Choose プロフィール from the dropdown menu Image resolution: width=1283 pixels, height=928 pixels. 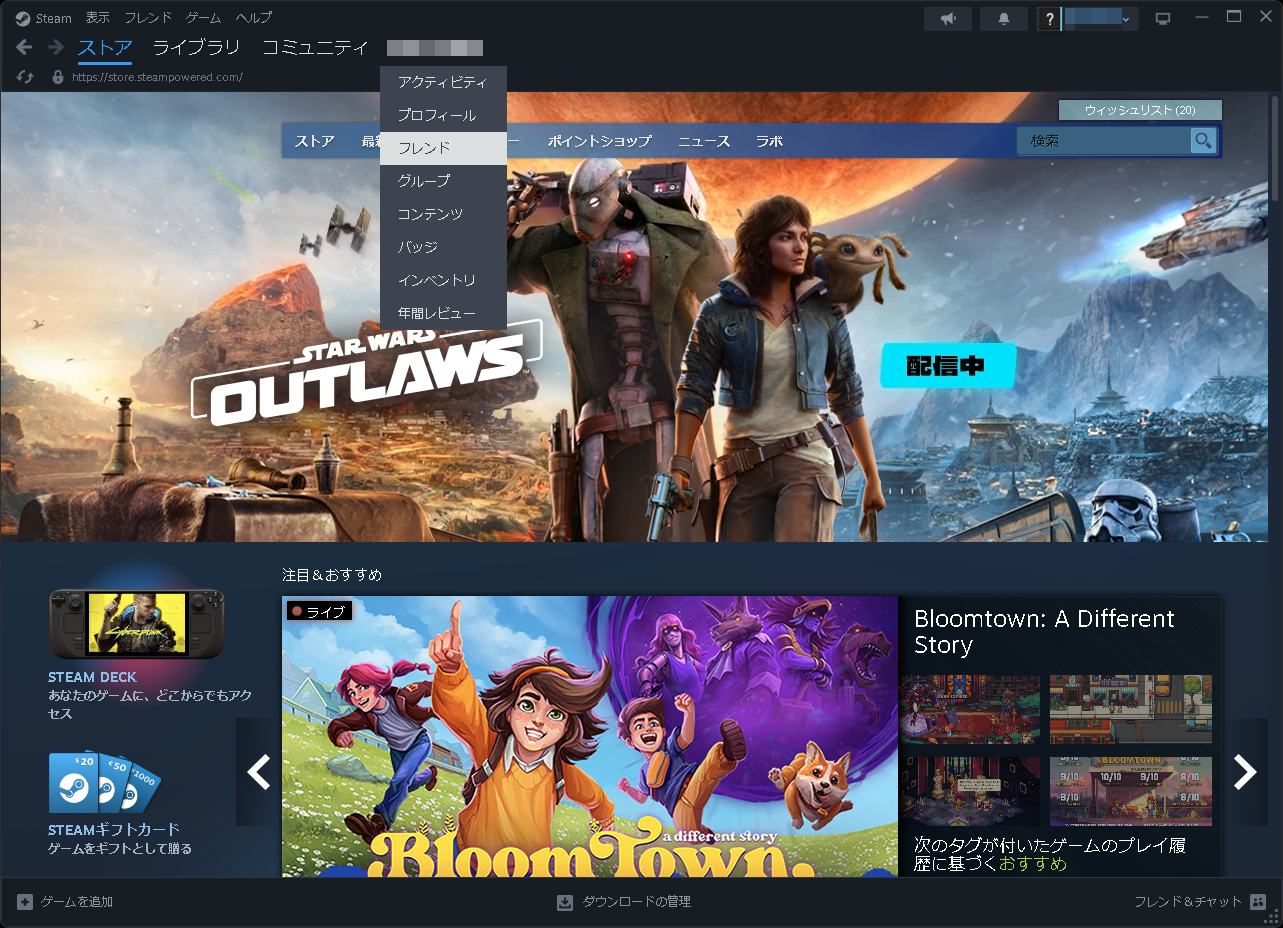click(x=443, y=115)
